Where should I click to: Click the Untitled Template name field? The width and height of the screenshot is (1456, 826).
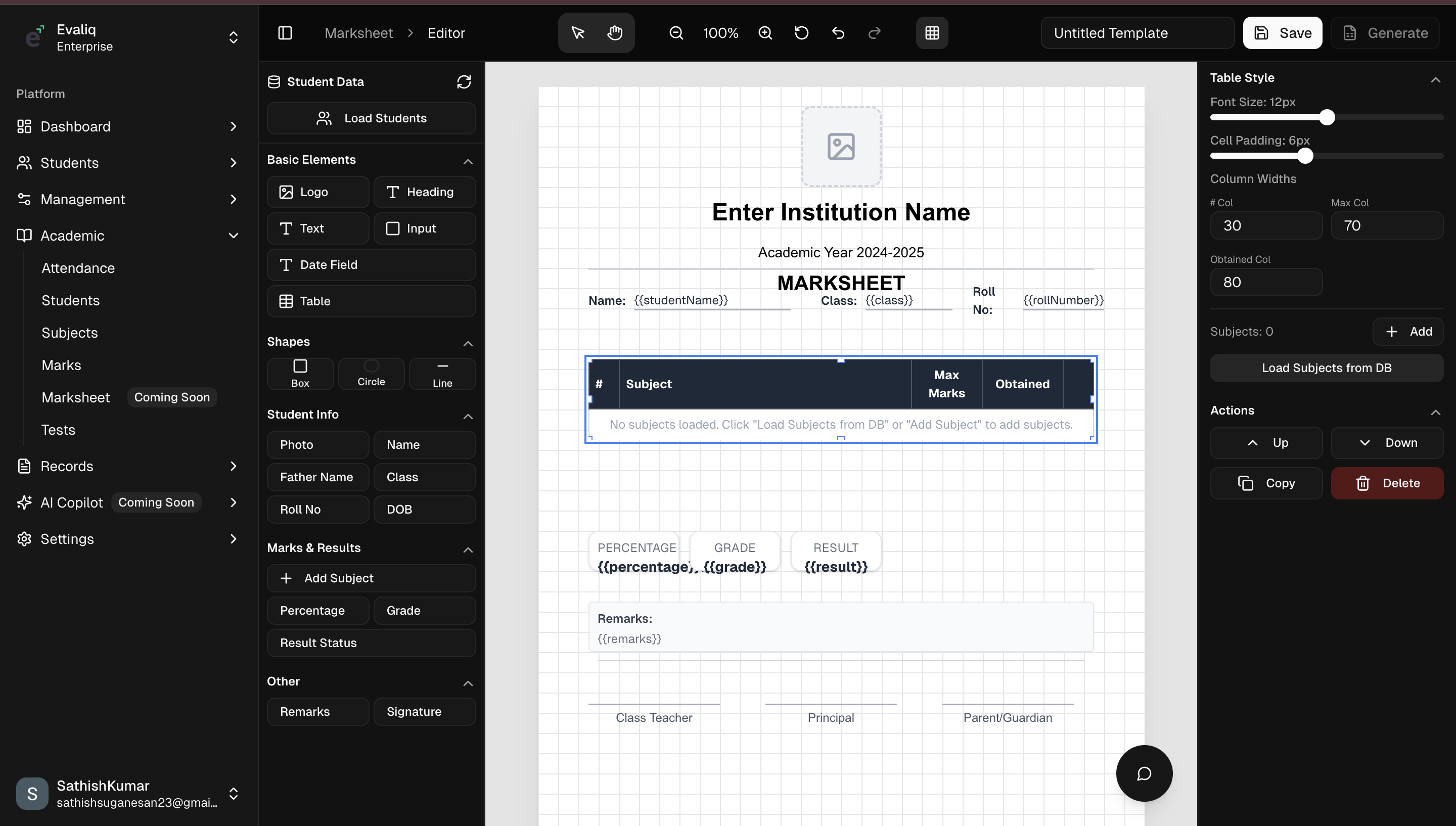point(1136,33)
